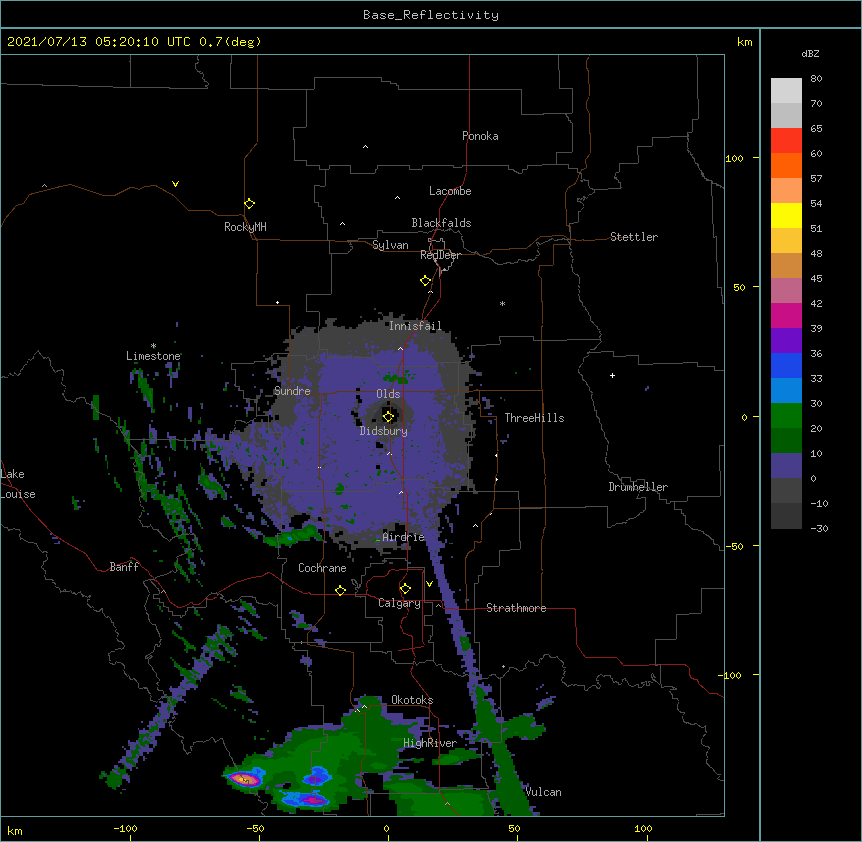Viewport: 862px width, 842px height.
Task: Click the HighRiver label
Action: 430,743
